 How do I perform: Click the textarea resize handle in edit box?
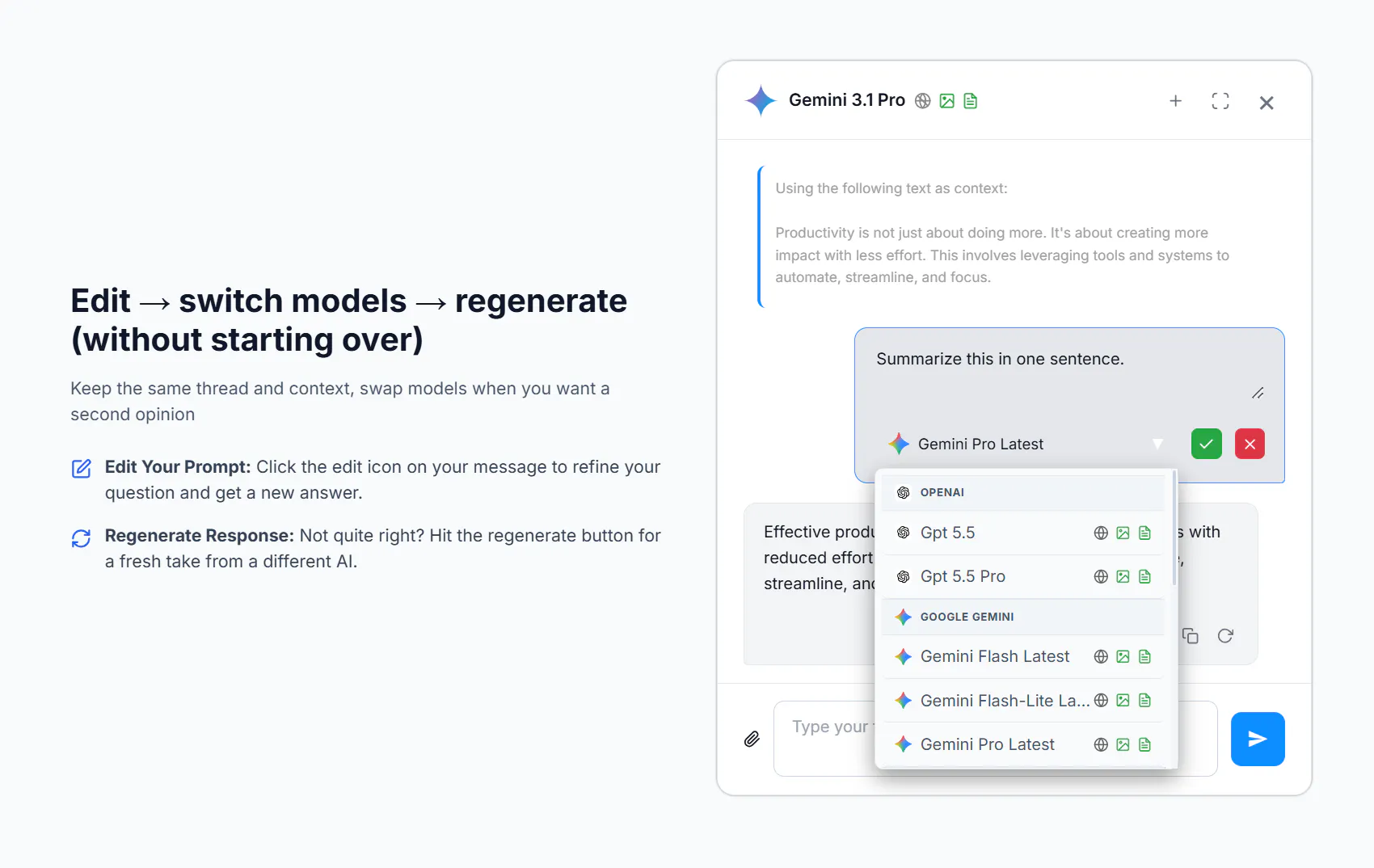[1258, 394]
